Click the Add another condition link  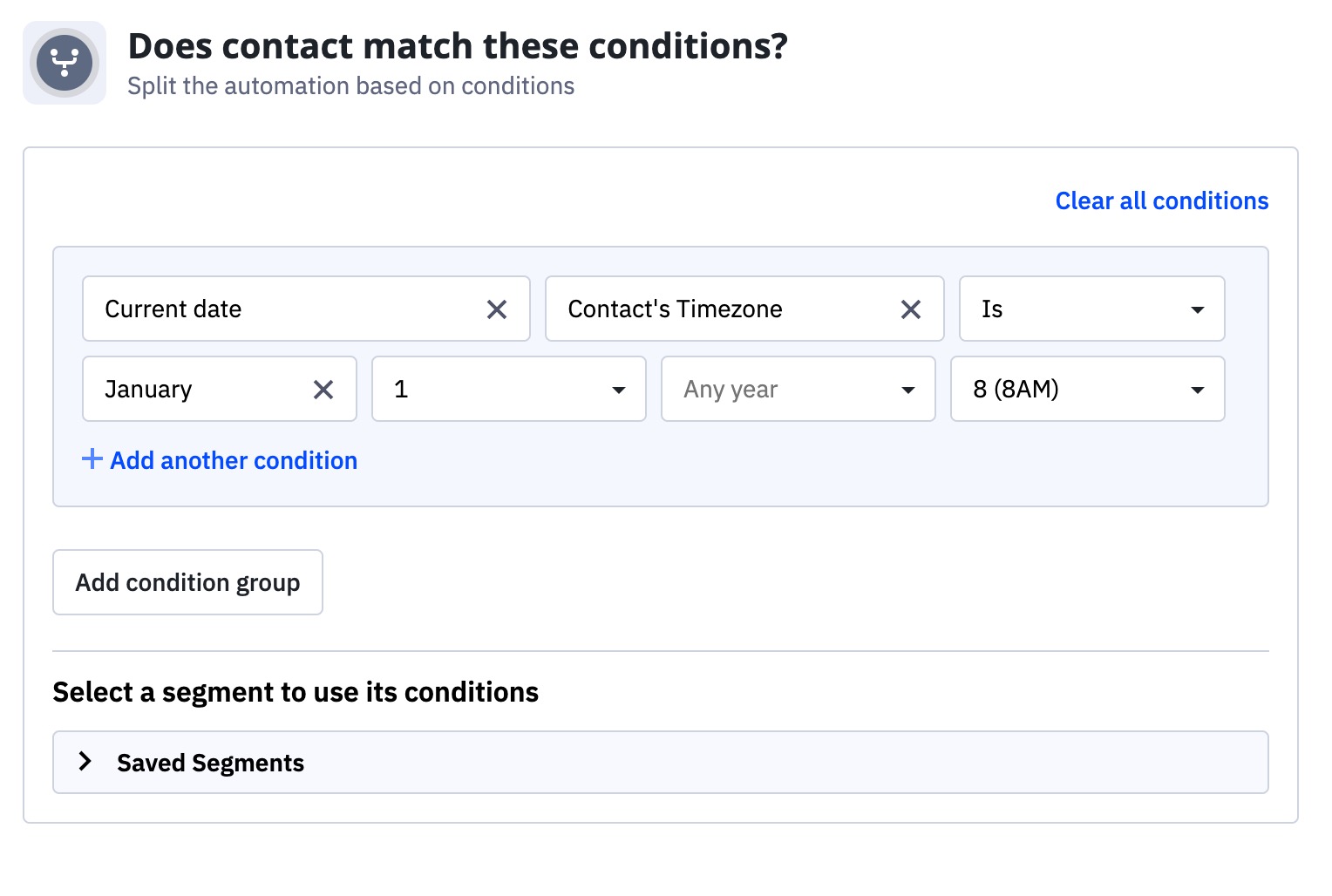[234, 460]
